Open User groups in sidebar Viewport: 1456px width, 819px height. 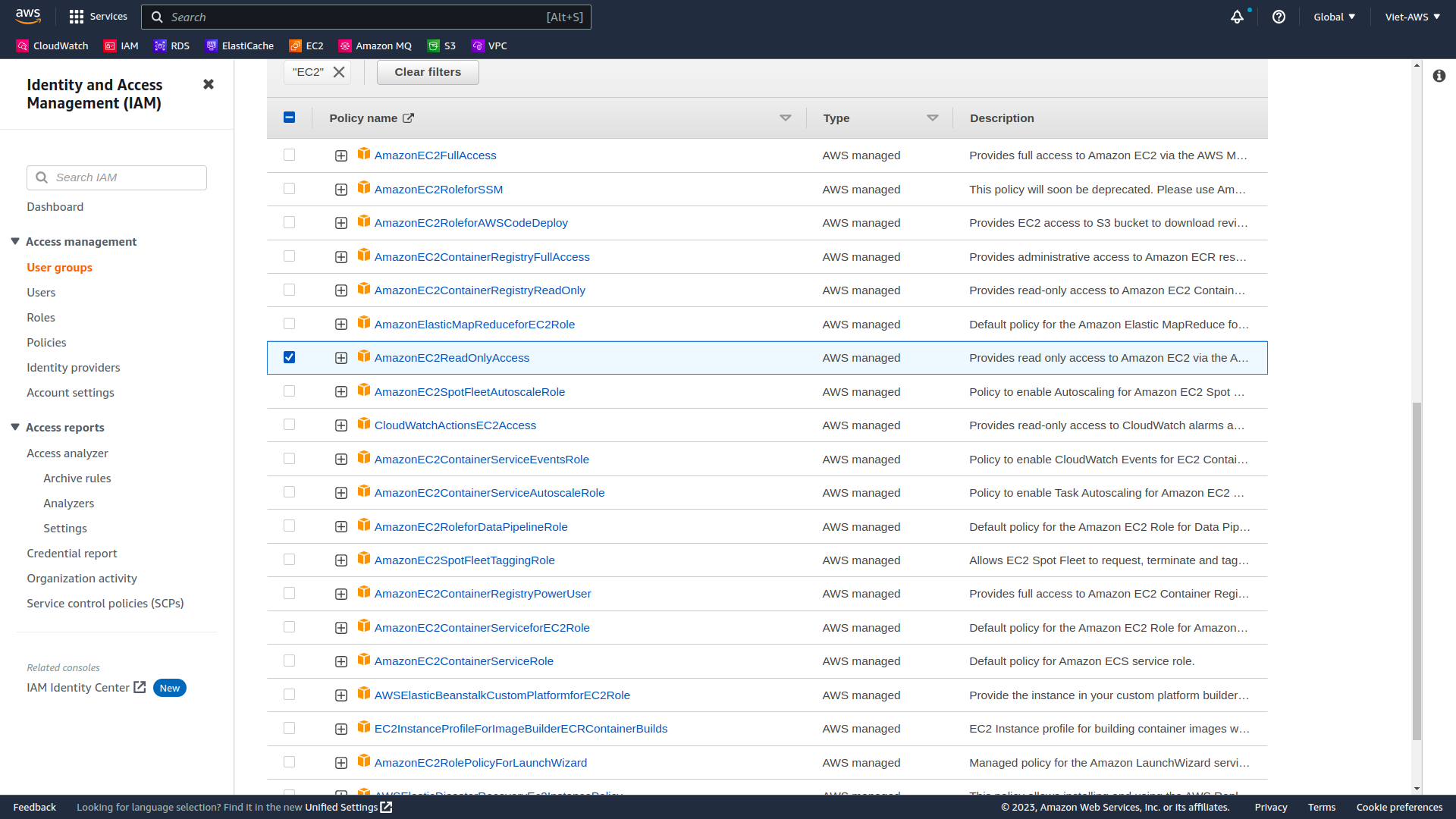point(59,268)
